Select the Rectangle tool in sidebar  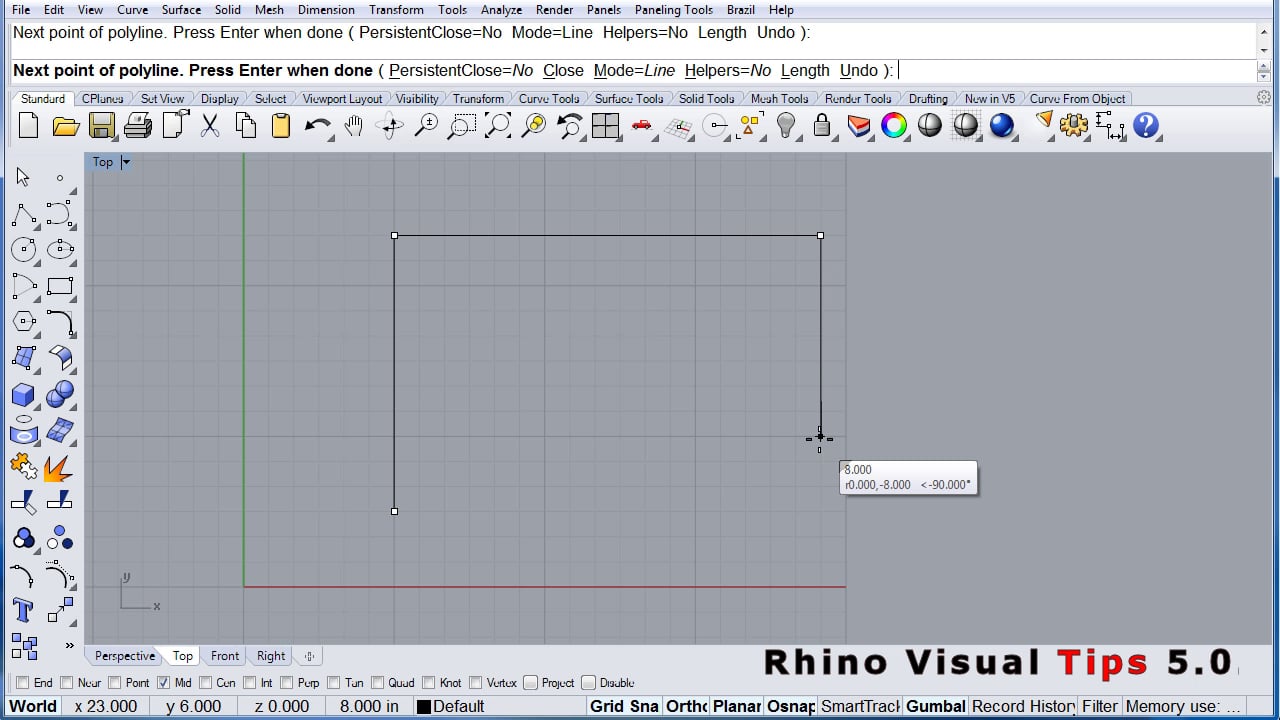tap(60, 286)
